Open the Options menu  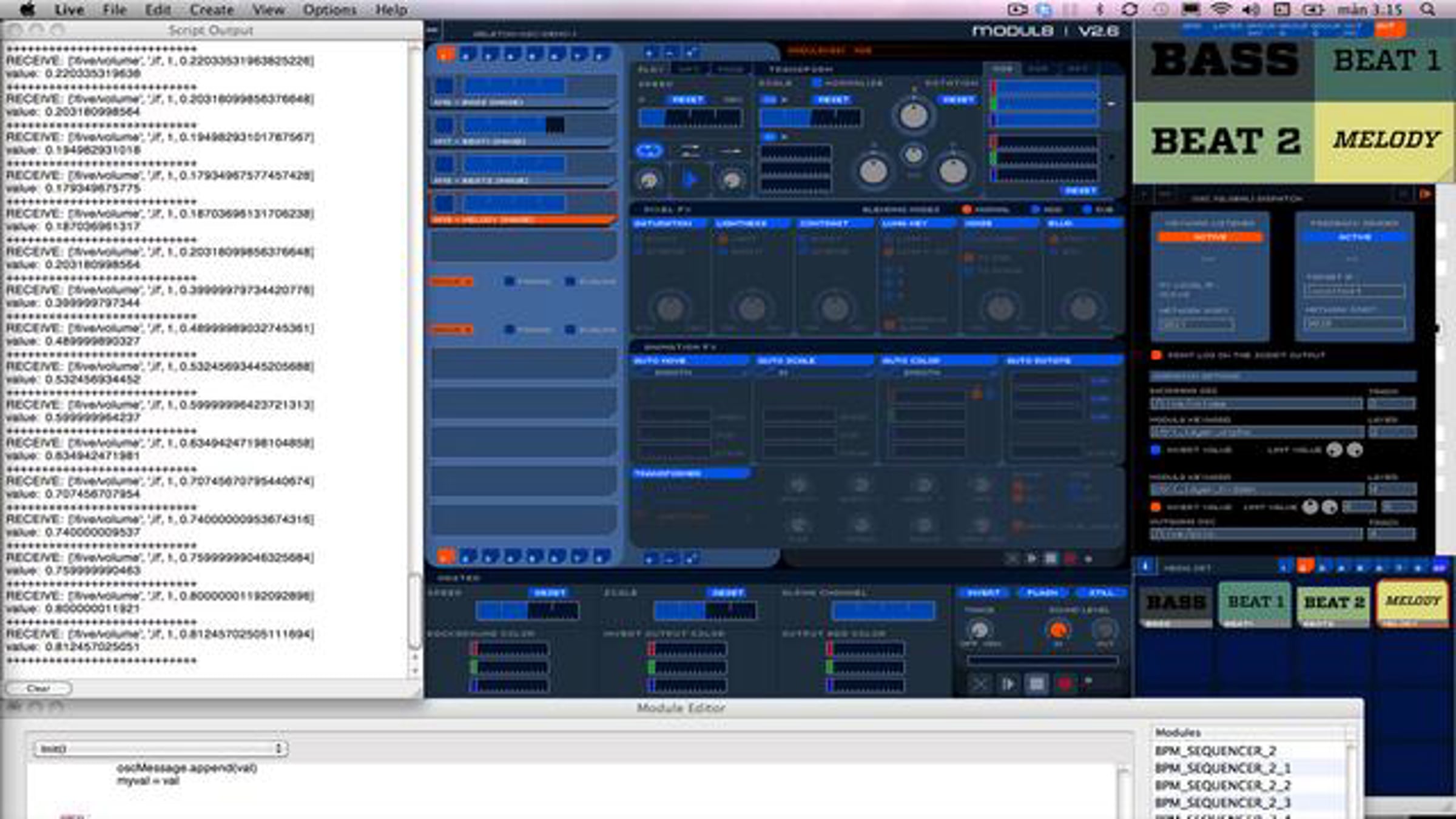point(329,10)
